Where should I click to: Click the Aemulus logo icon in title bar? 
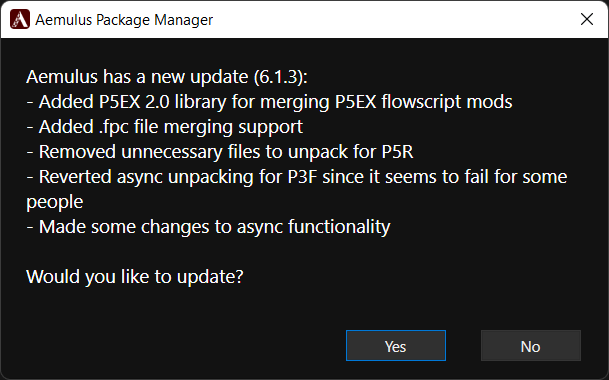(20, 19)
